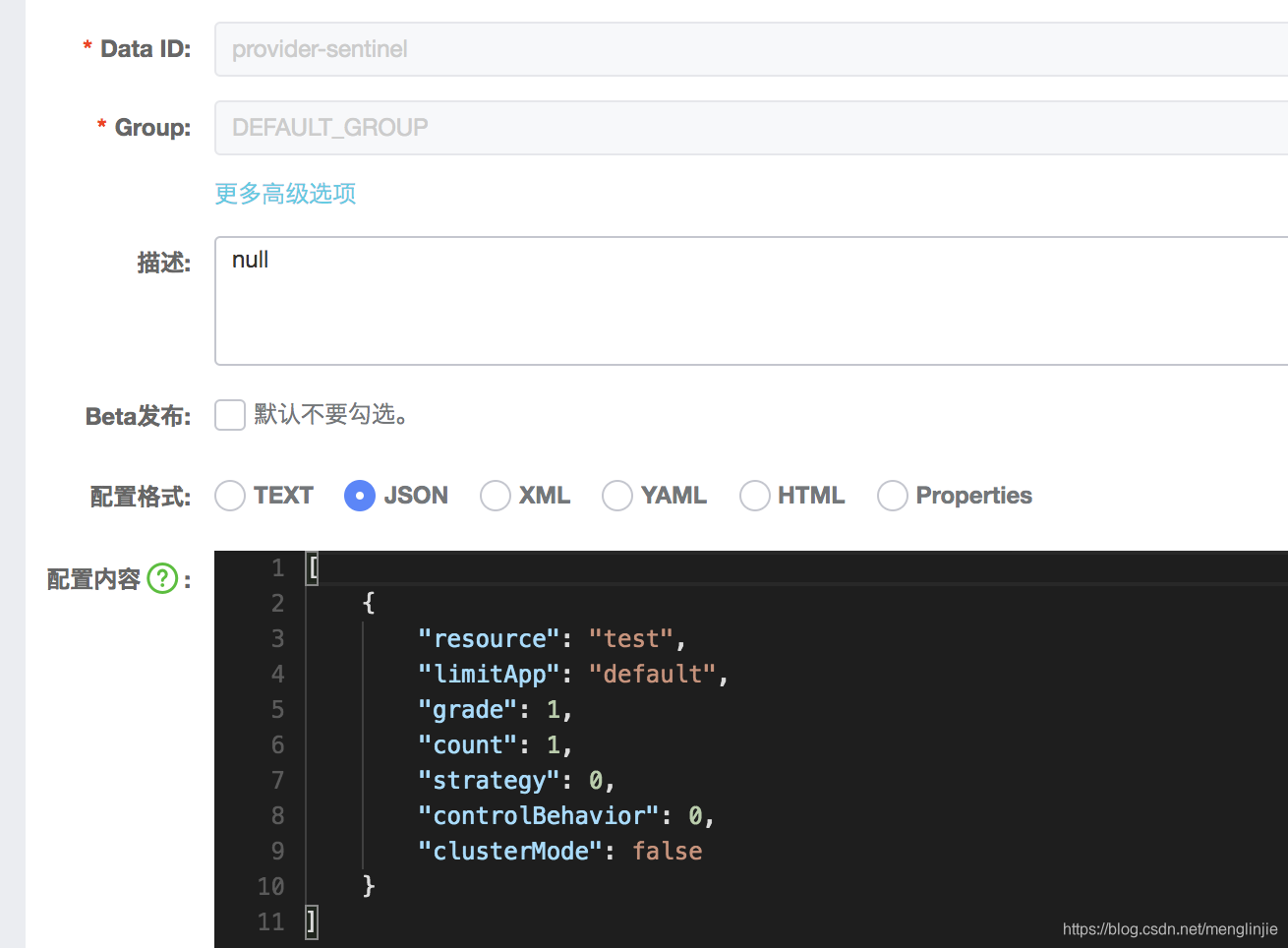Focus the Data ID field provider-sentinel
The width and height of the screenshot is (1288, 948).
(x=751, y=49)
